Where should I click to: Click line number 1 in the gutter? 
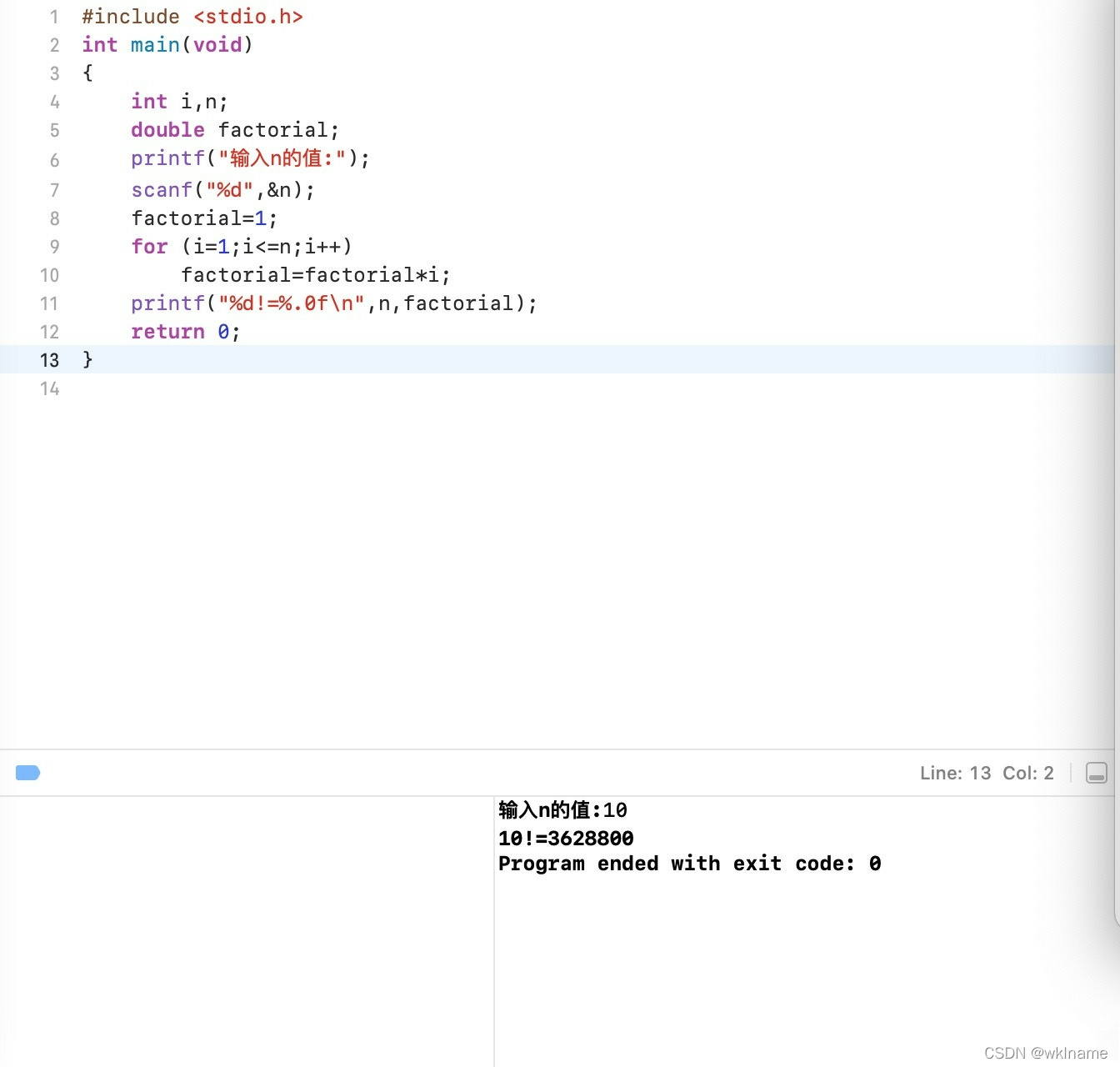pyautogui.click(x=54, y=17)
